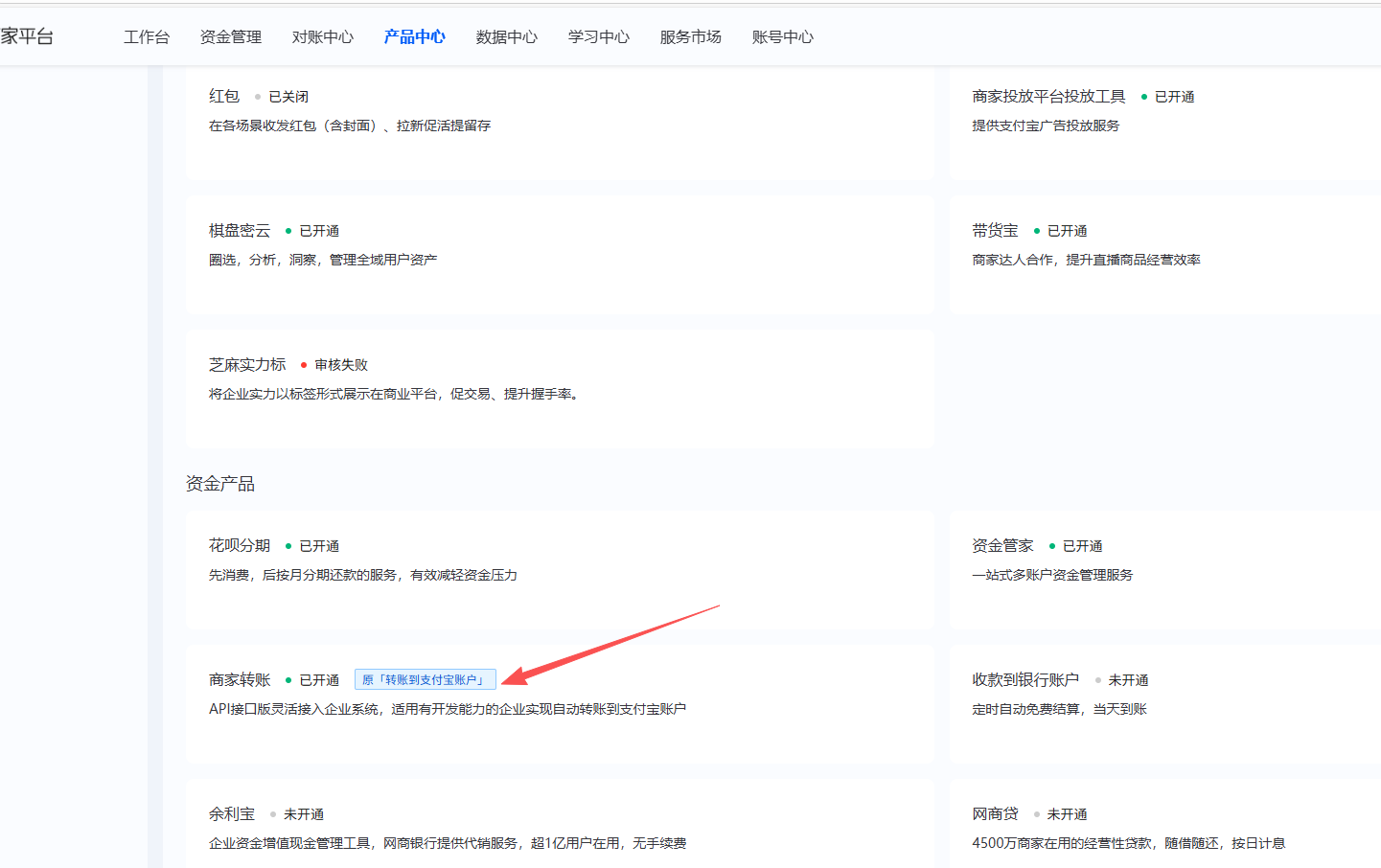The image size is (1381, 868).
Task: 点击红包产品名称
Action: point(223,96)
